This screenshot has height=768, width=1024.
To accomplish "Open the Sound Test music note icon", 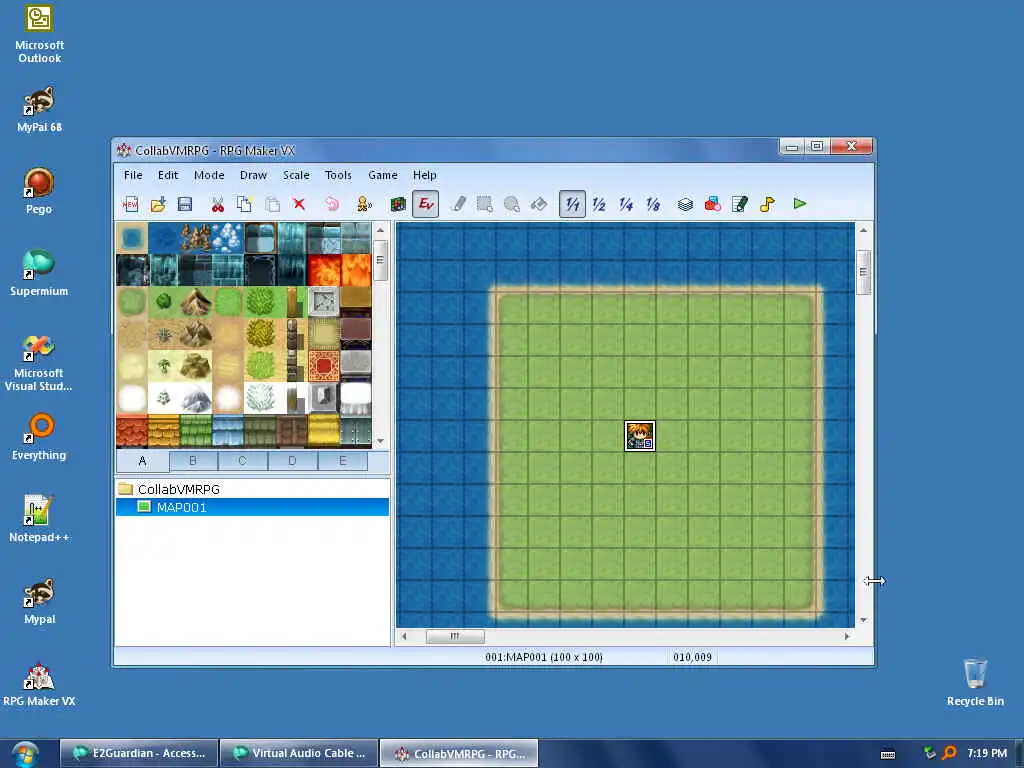I will (x=767, y=204).
